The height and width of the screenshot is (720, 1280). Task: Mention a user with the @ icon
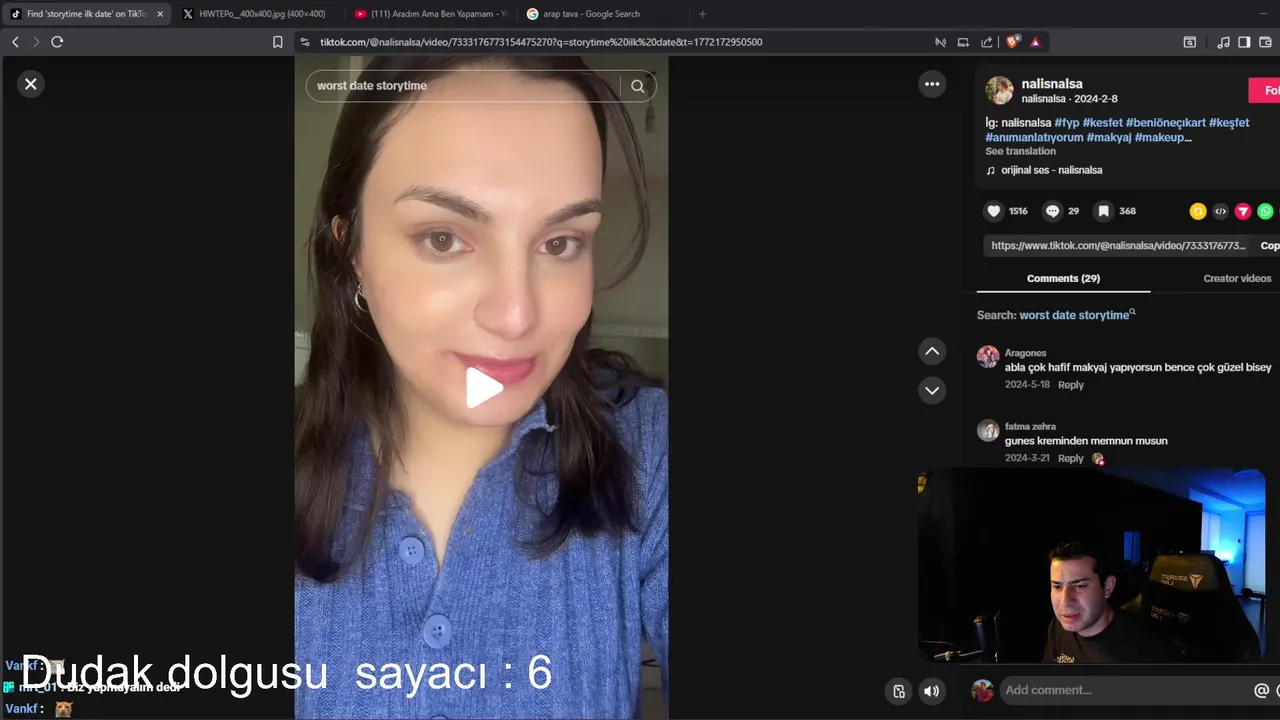1261,690
